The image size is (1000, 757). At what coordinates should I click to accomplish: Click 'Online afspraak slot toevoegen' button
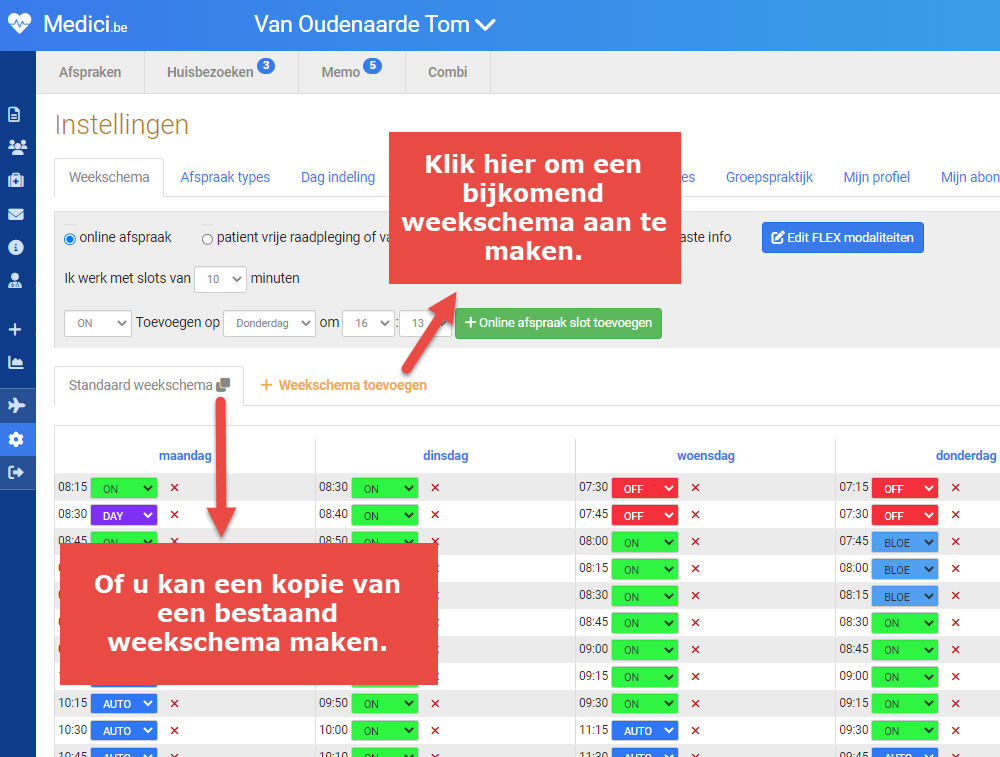[x=558, y=323]
